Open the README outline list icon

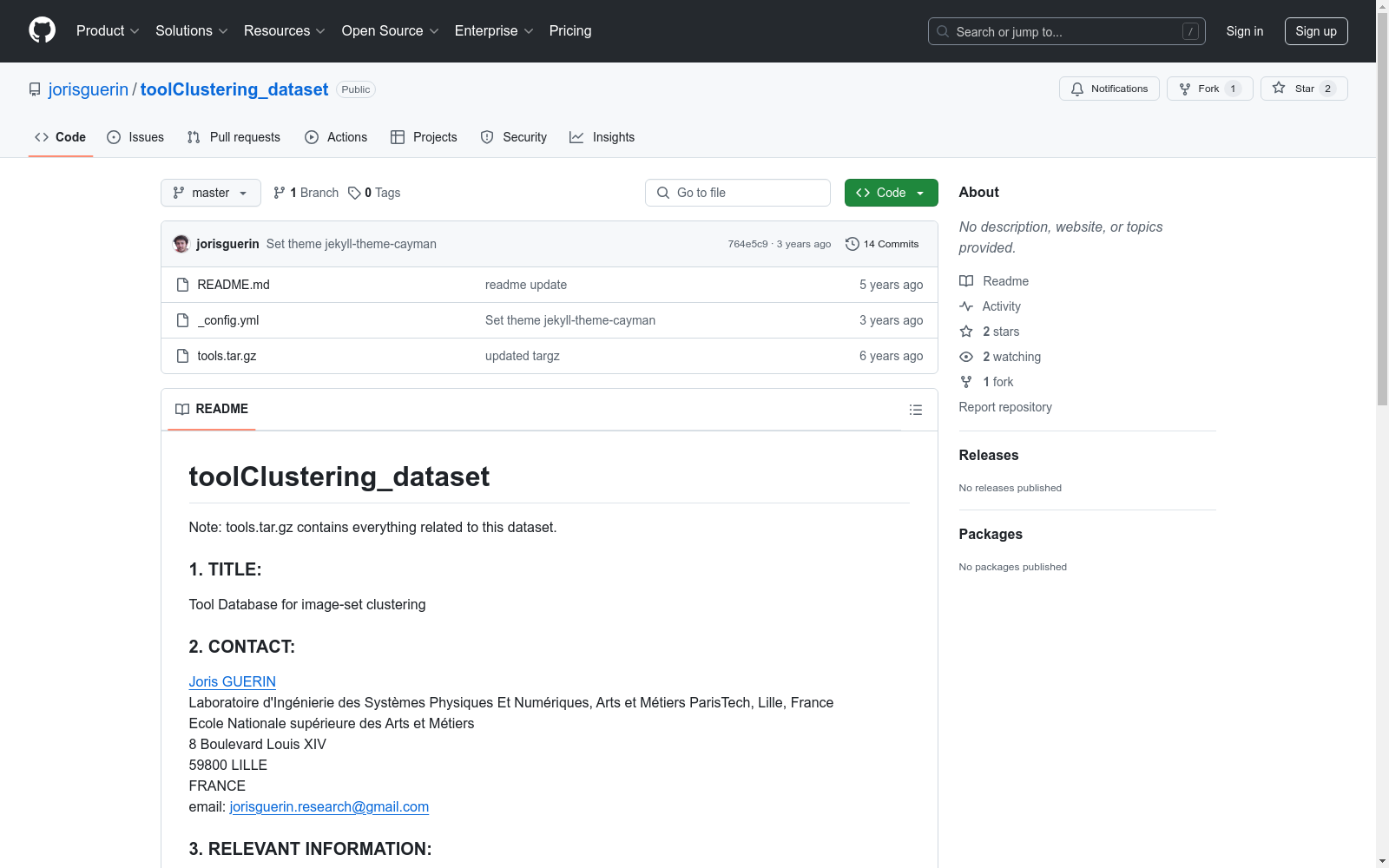click(916, 410)
